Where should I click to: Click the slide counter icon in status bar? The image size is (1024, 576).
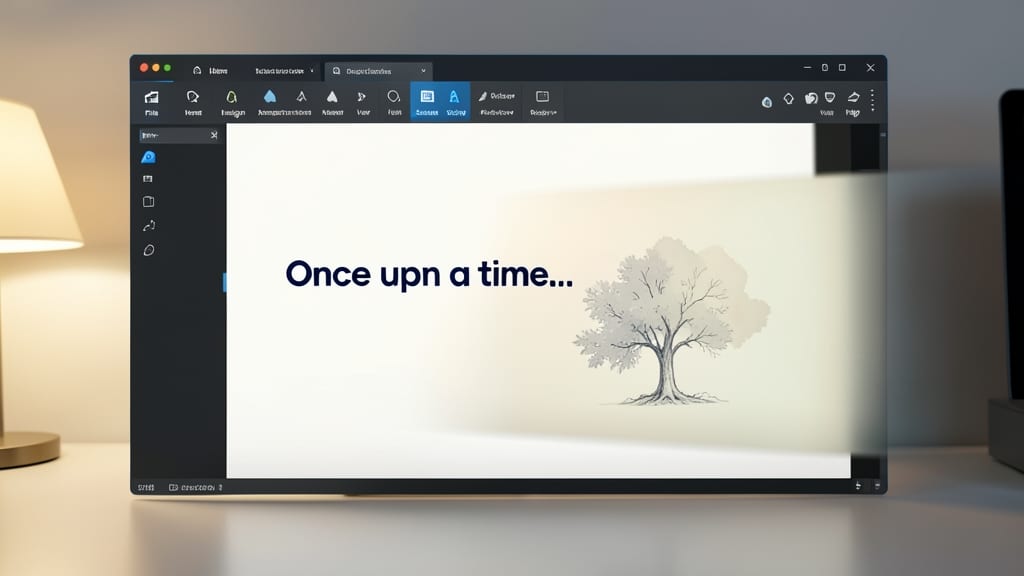click(173, 487)
